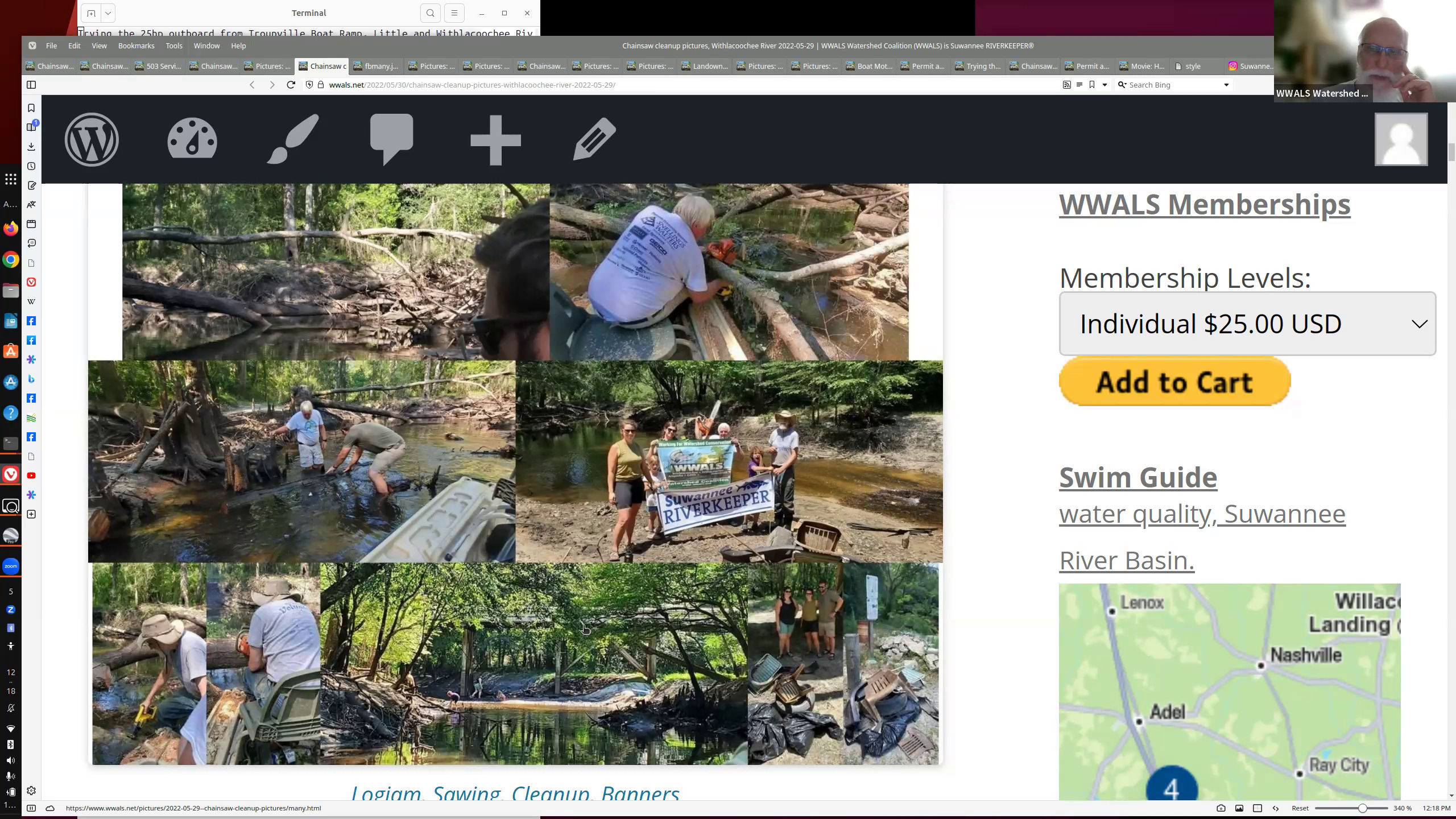
Task: Switch to the 'Boat Mot...' tab
Action: point(870,66)
